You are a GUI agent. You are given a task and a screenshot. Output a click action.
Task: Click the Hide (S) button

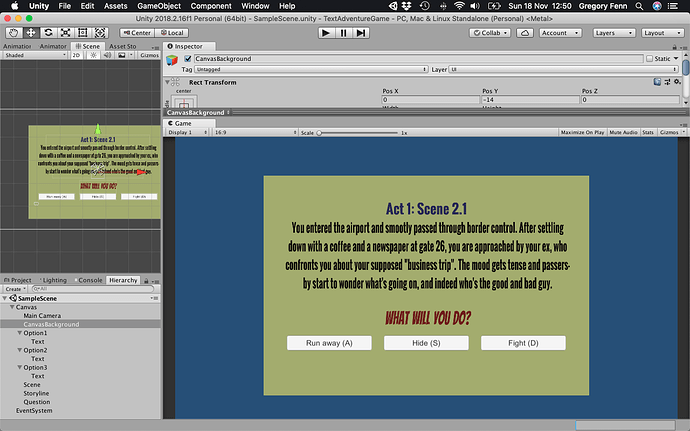click(426, 343)
